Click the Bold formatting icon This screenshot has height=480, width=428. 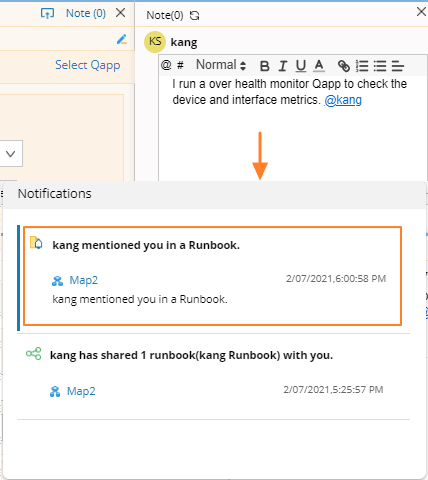coord(265,66)
